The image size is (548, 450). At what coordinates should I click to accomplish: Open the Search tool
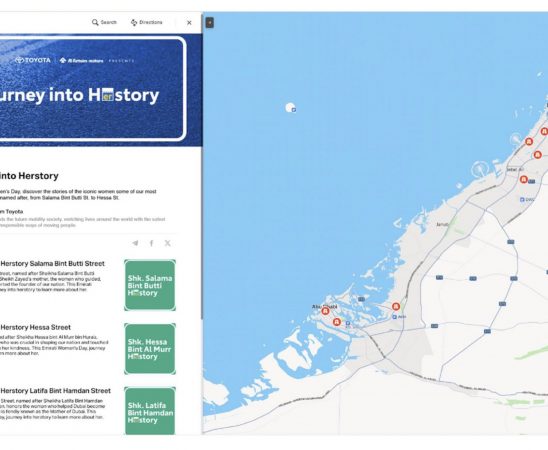104,22
